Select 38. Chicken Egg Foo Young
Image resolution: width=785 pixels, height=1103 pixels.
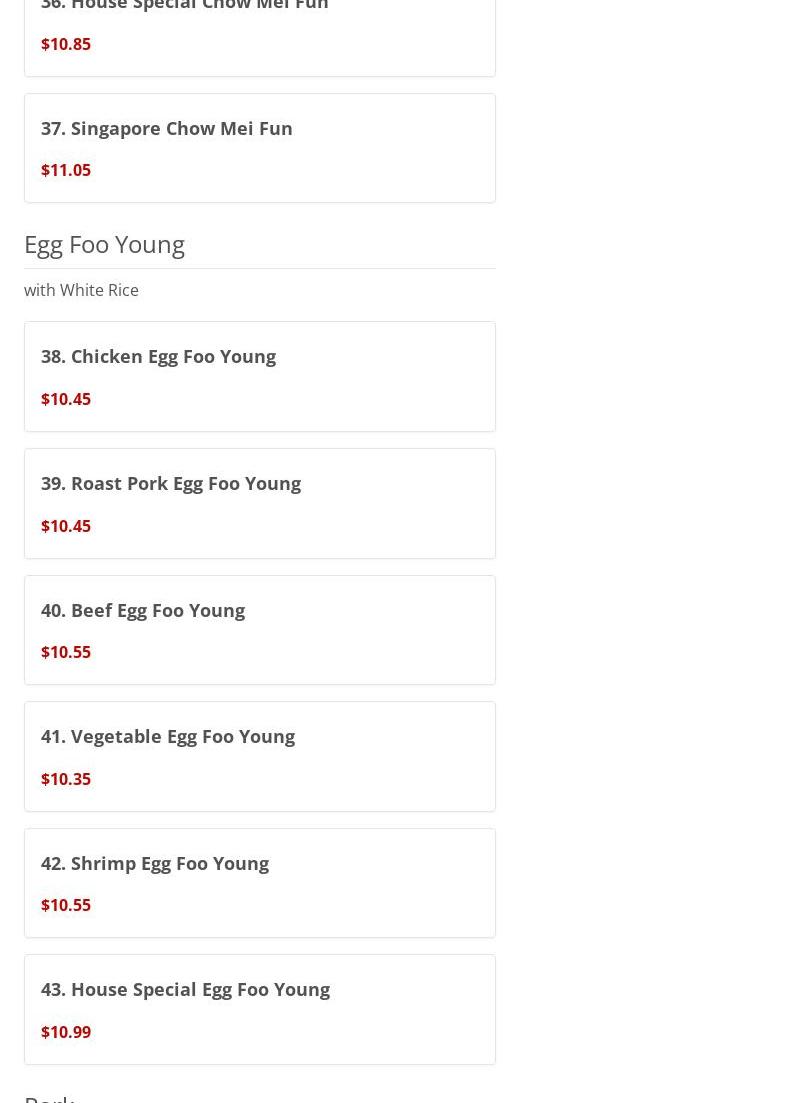158,356
